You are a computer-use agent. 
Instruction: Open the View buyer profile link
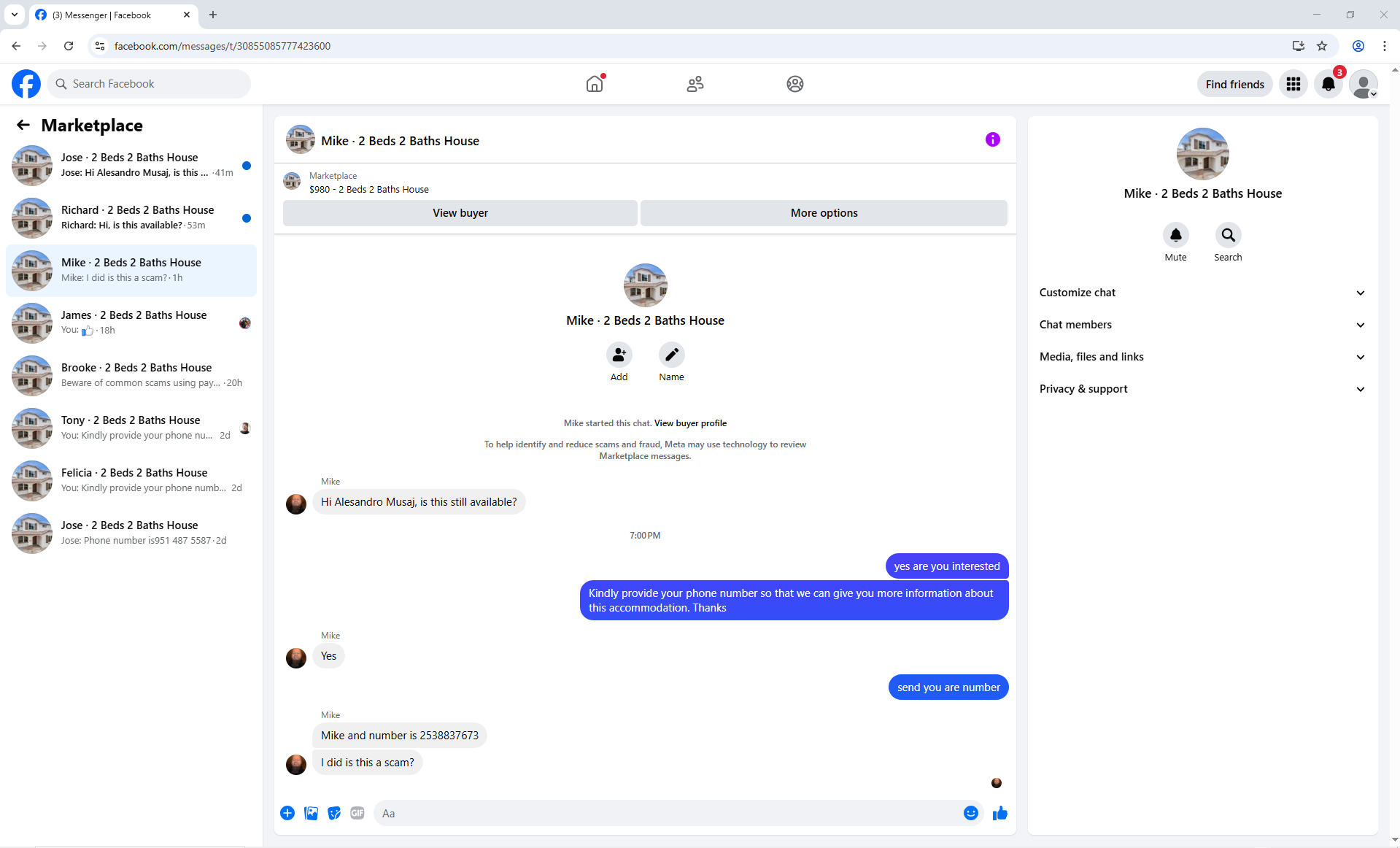pyautogui.click(x=690, y=423)
